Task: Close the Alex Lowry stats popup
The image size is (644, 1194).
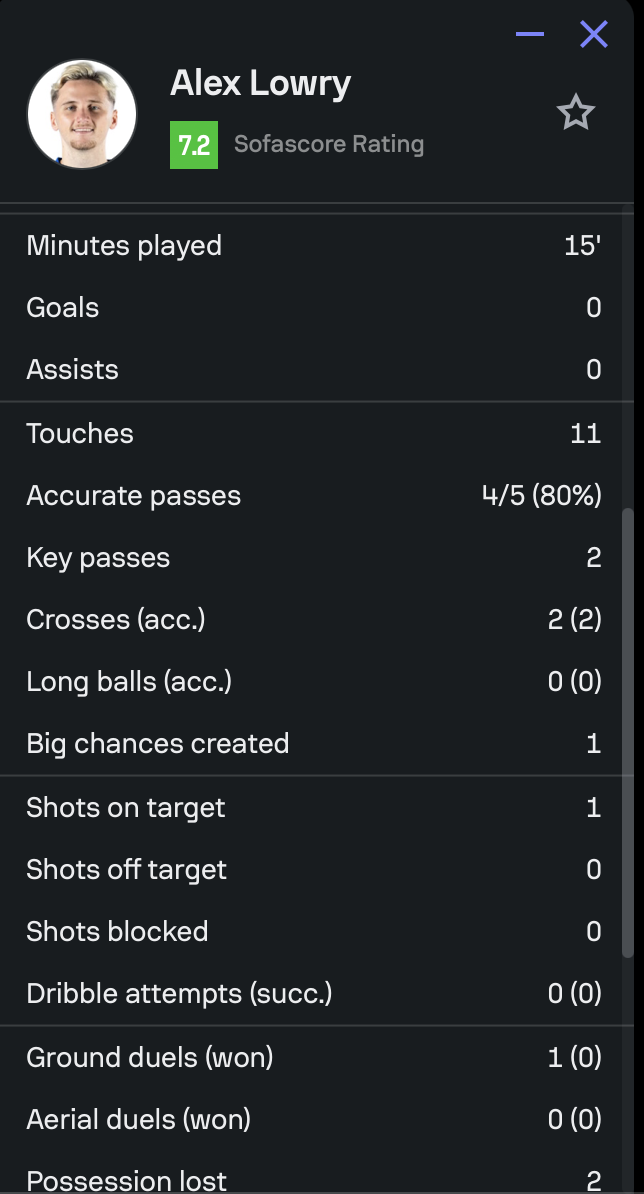Action: pos(594,34)
